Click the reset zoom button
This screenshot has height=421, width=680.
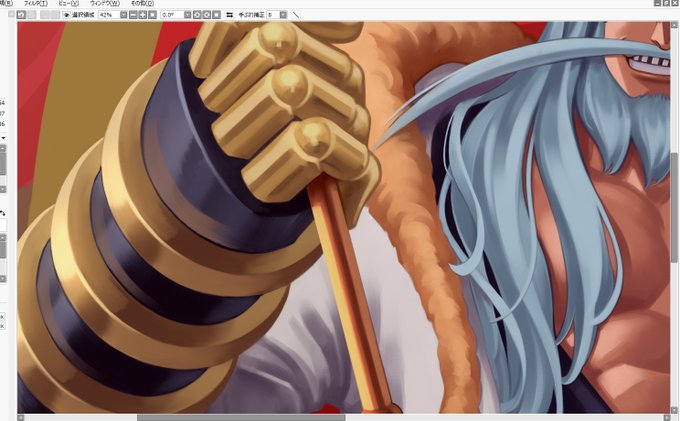(x=152, y=15)
